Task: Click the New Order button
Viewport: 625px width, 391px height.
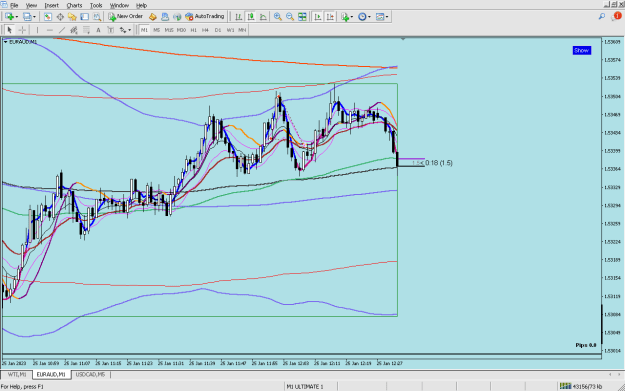Action: [125, 16]
